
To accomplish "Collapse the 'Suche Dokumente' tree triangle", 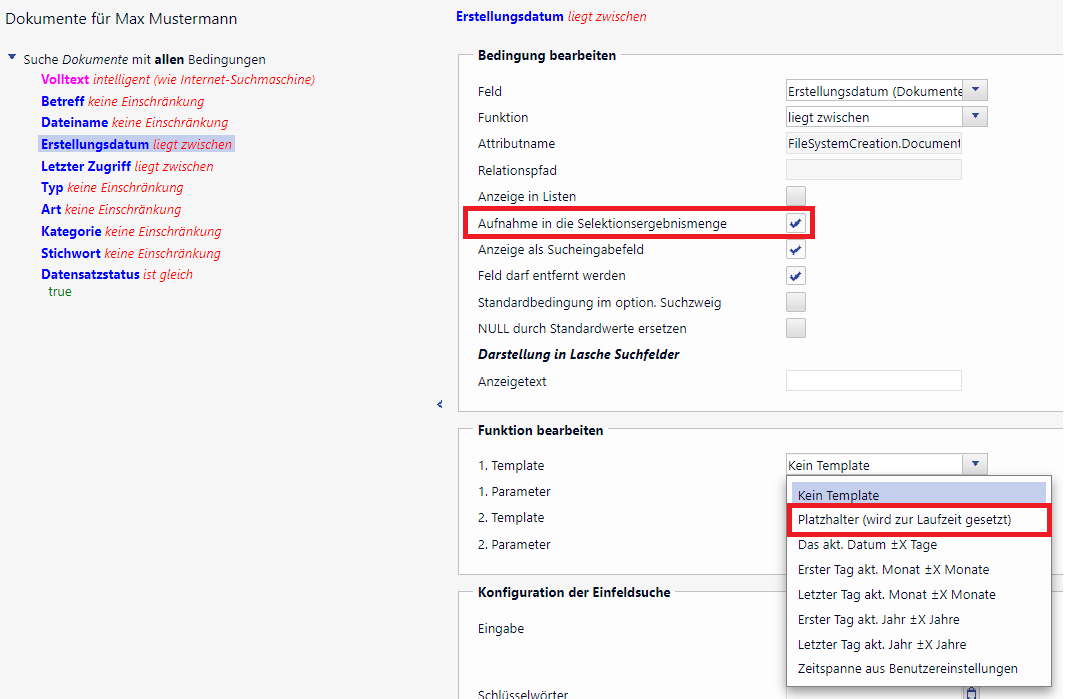I will click(x=12, y=58).
